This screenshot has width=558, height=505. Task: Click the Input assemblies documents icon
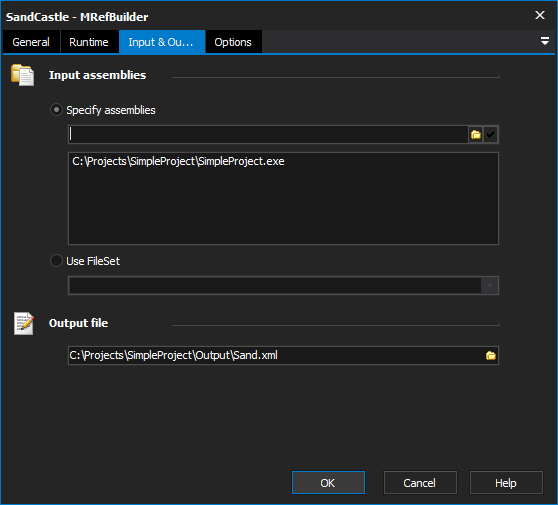coord(22,75)
